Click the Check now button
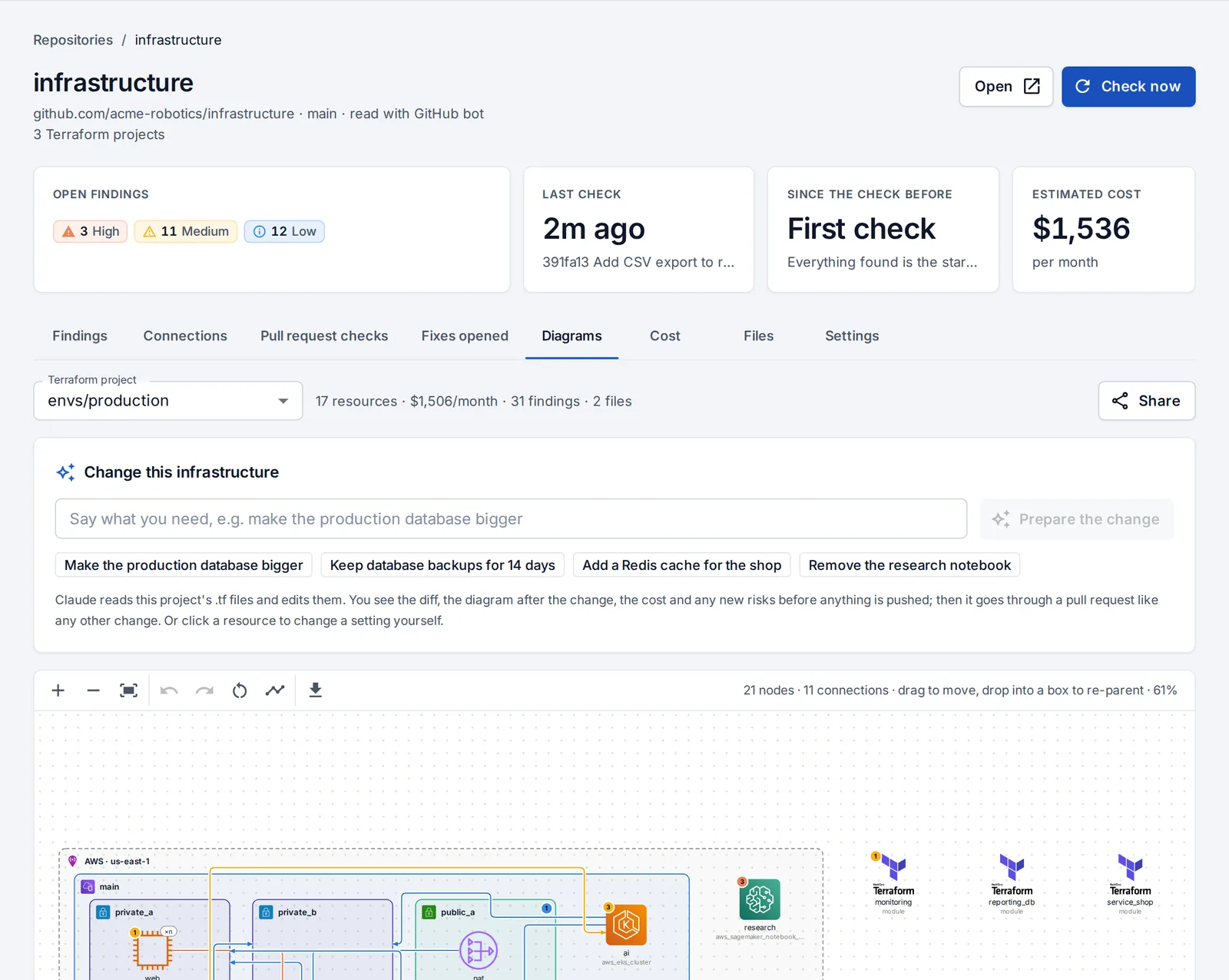Image resolution: width=1229 pixels, height=980 pixels. pos(1128,87)
